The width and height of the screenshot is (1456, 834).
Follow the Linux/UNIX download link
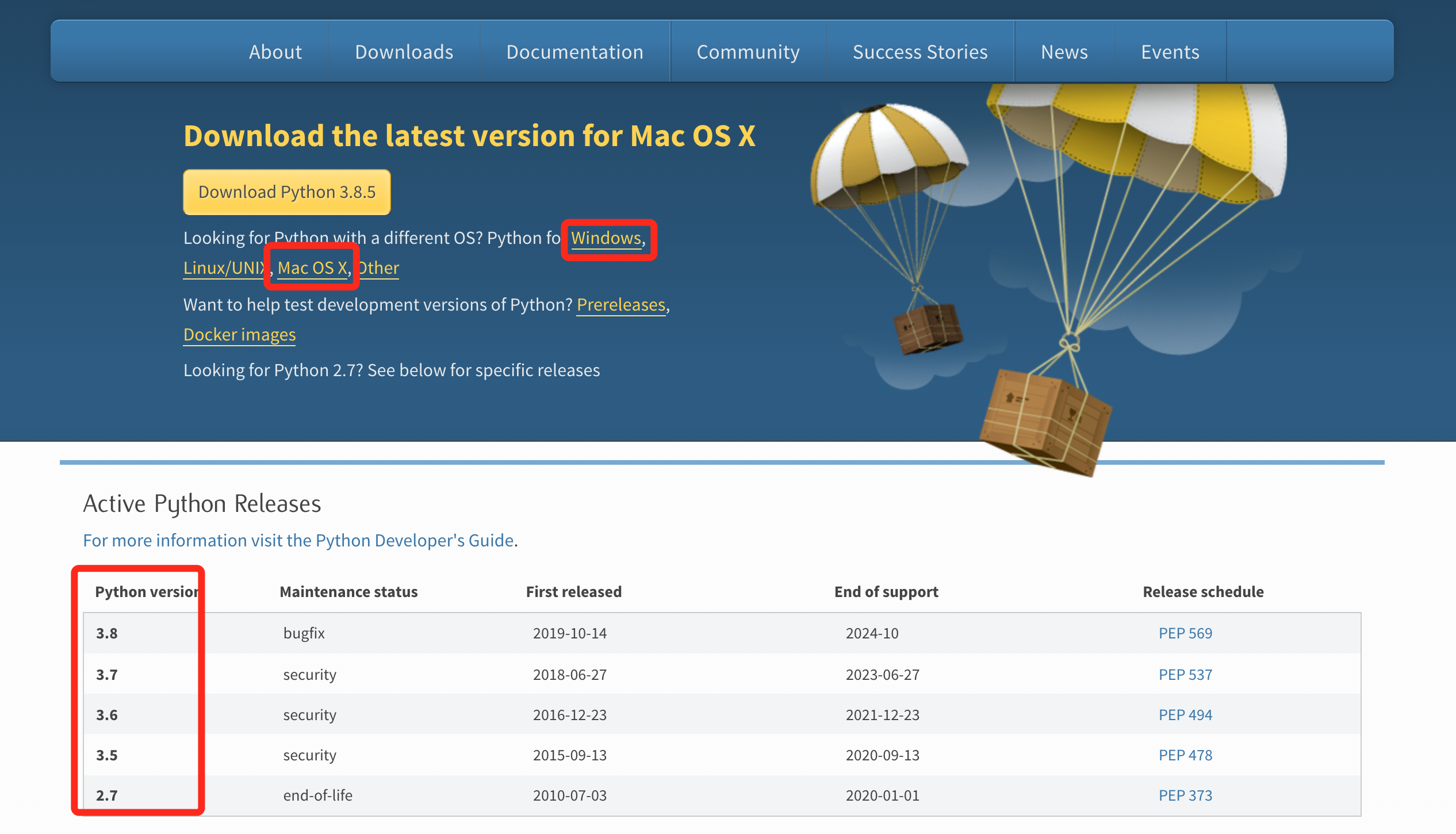223,268
